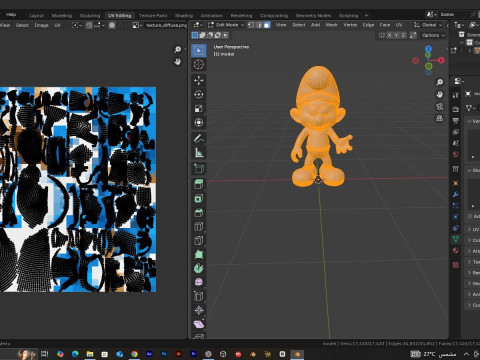Select the Knife tool
This screenshot has width=480, height=360.
[x=199, y=240]
